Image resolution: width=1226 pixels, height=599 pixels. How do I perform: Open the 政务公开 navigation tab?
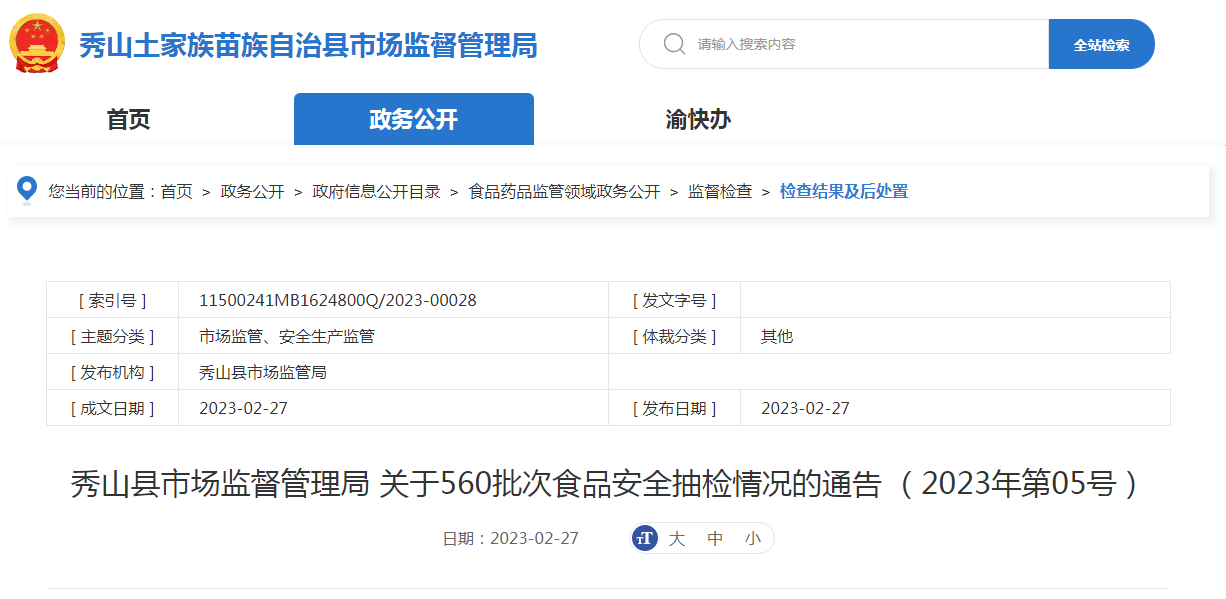click(414, 119)
